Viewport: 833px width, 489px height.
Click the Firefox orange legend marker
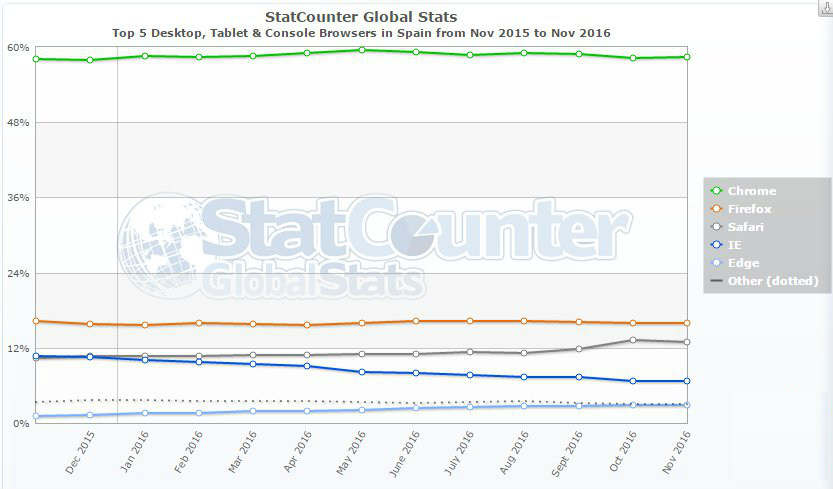pyautogui.click(x=716, y=209)
